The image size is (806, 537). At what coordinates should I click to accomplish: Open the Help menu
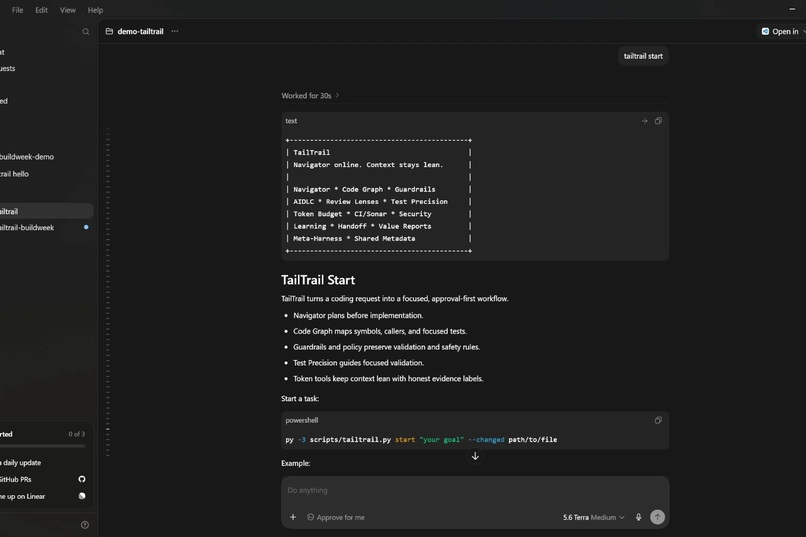tap(95, 10)
